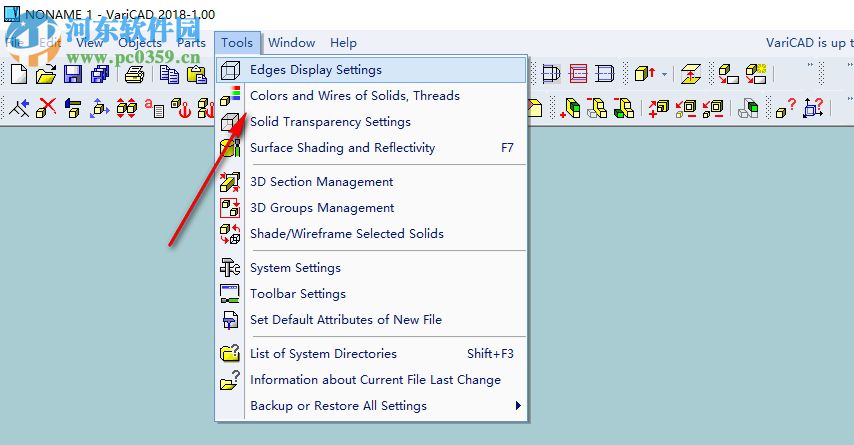Click the tree with blue arrow icon
The width and height of the screenshot is (854, 445).
(19, 108)
